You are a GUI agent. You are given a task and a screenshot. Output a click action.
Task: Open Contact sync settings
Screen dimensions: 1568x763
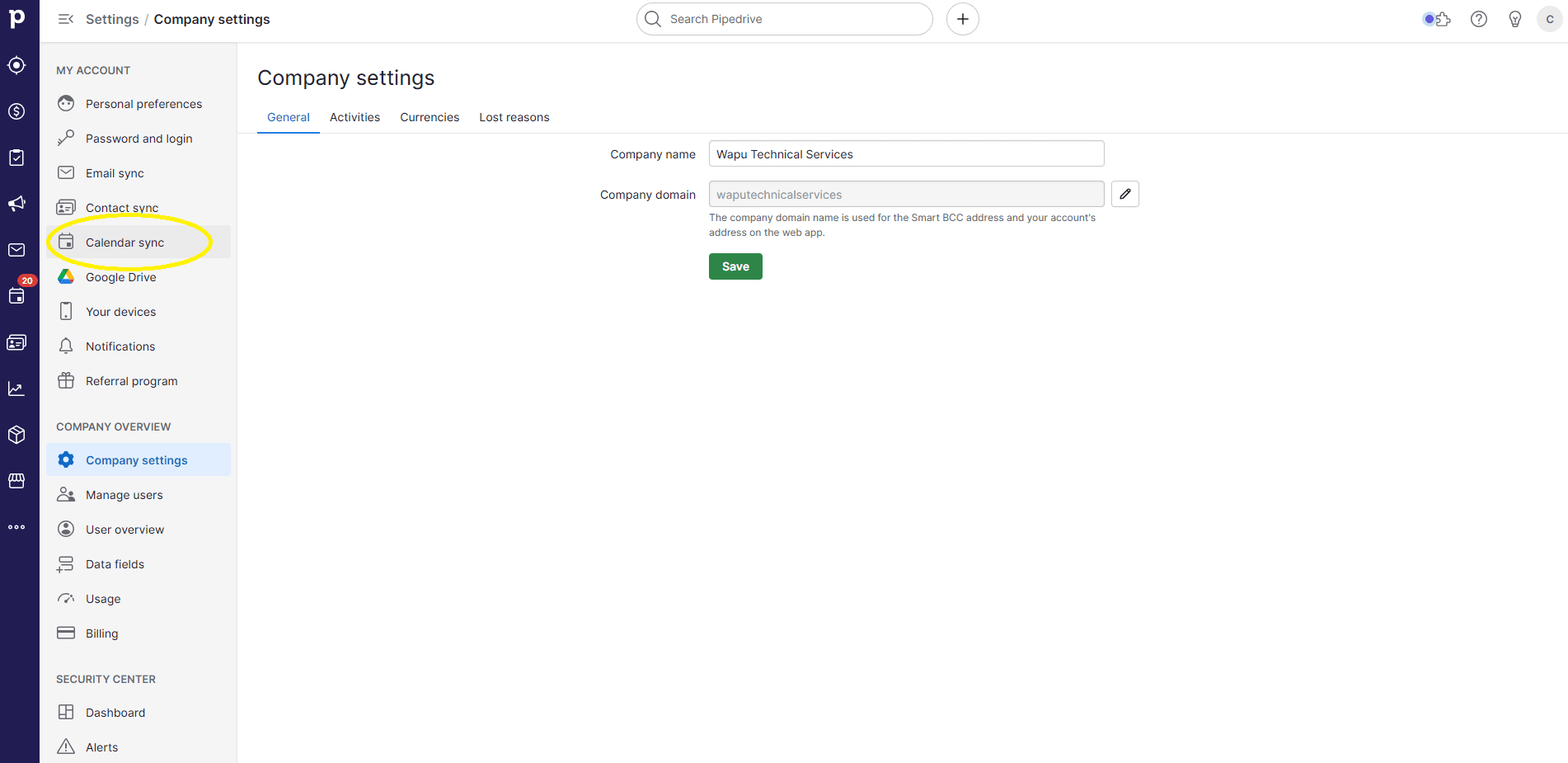[138, 208]
